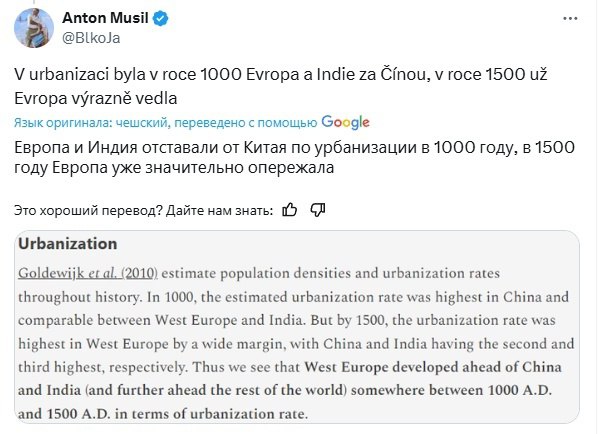
Task: Click the translated-from-Czech language notice
Action: click(x=192, y=123)
